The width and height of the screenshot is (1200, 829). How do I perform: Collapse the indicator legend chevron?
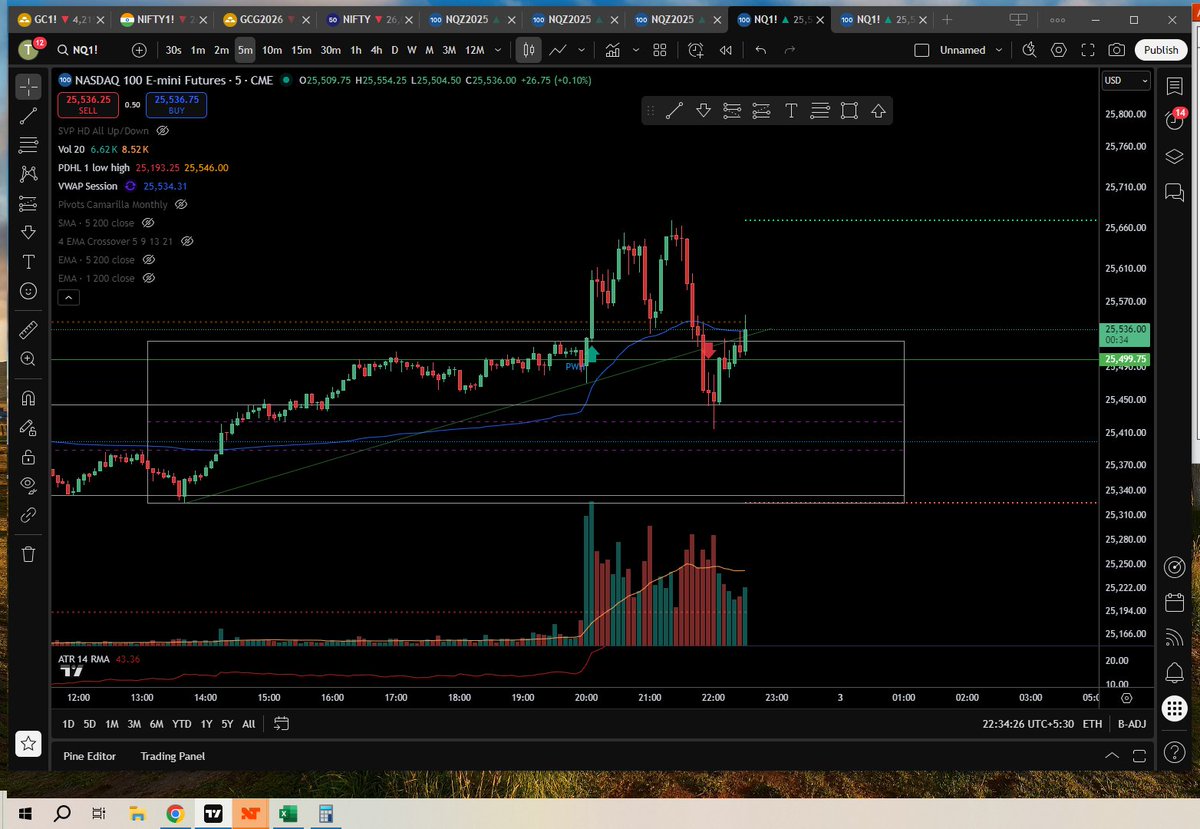point(68,297)
